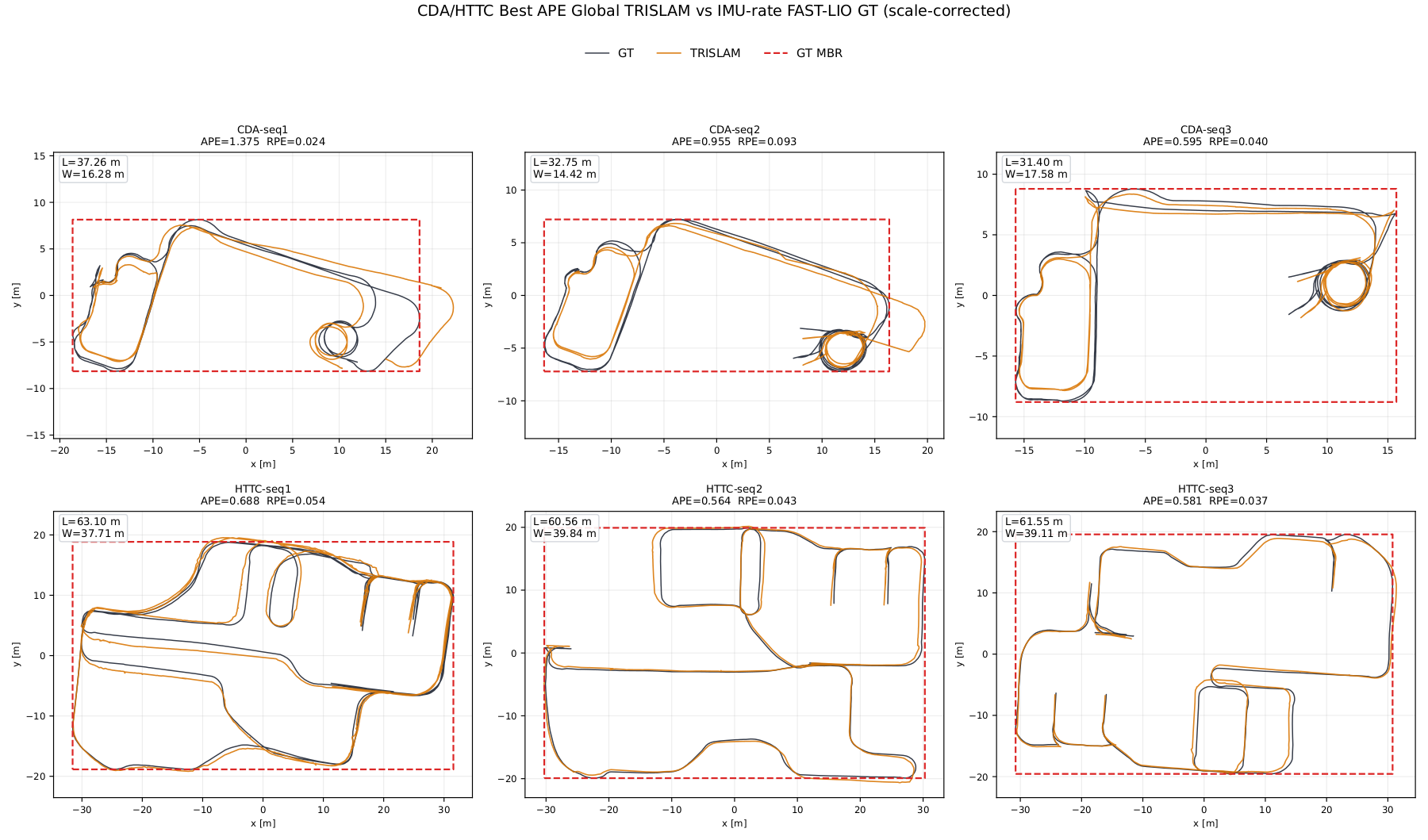Click the y [m] label beside HTTC-seq3
The width and height of the screenshot is (1428, 840).
(x=959, y=654)
